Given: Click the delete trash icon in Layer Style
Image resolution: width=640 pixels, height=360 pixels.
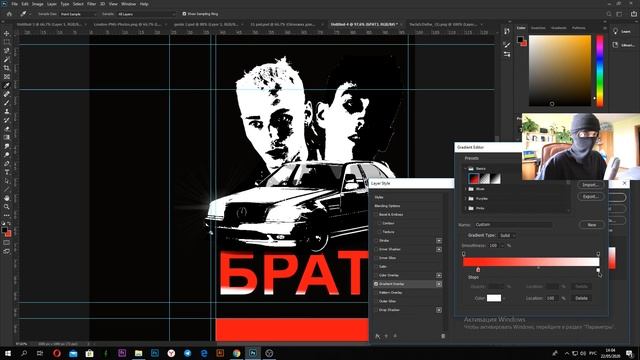Looking at the screenshot, I should coord(443,336).
